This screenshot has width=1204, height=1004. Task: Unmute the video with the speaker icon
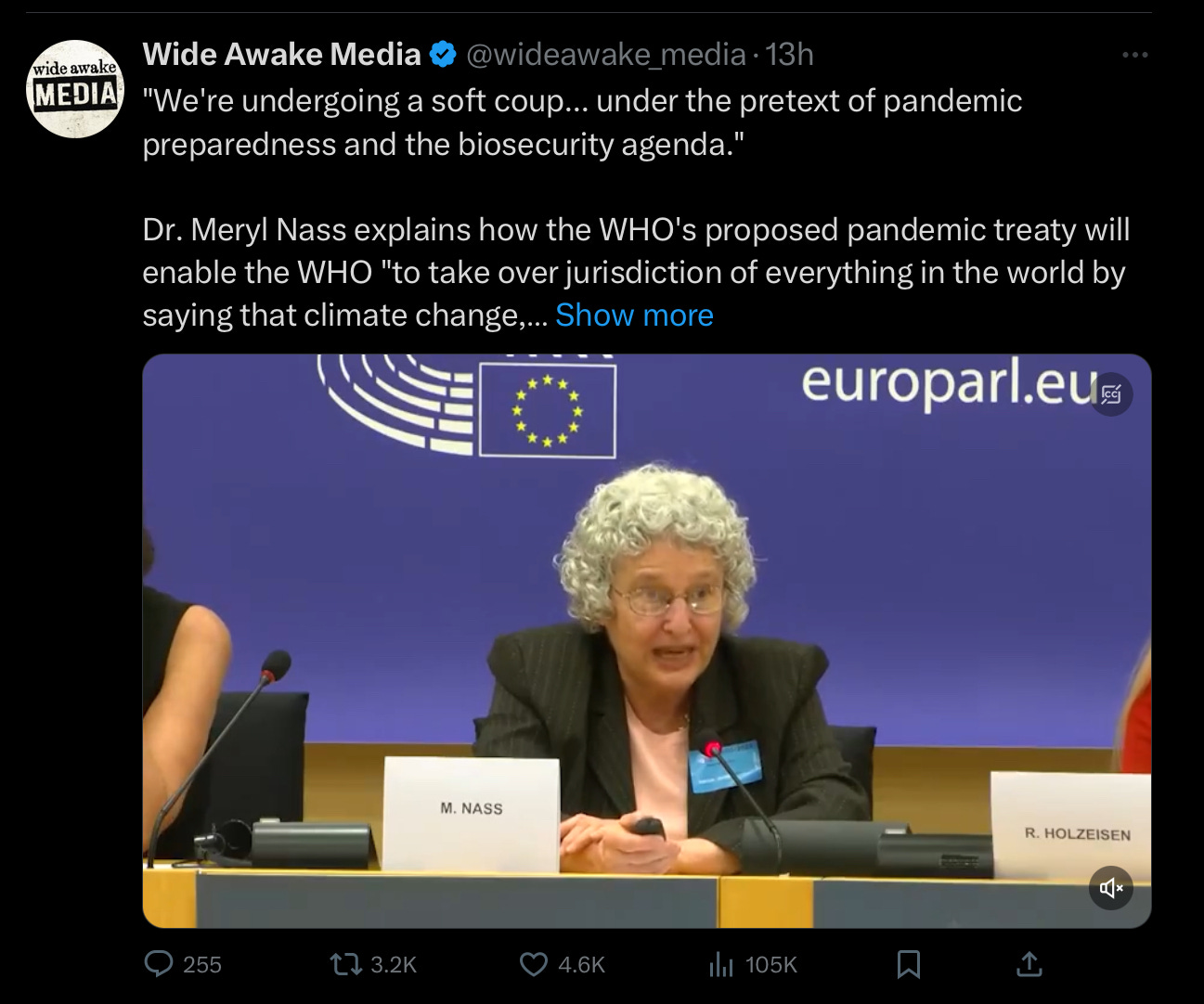click(x=1110, y=888)
